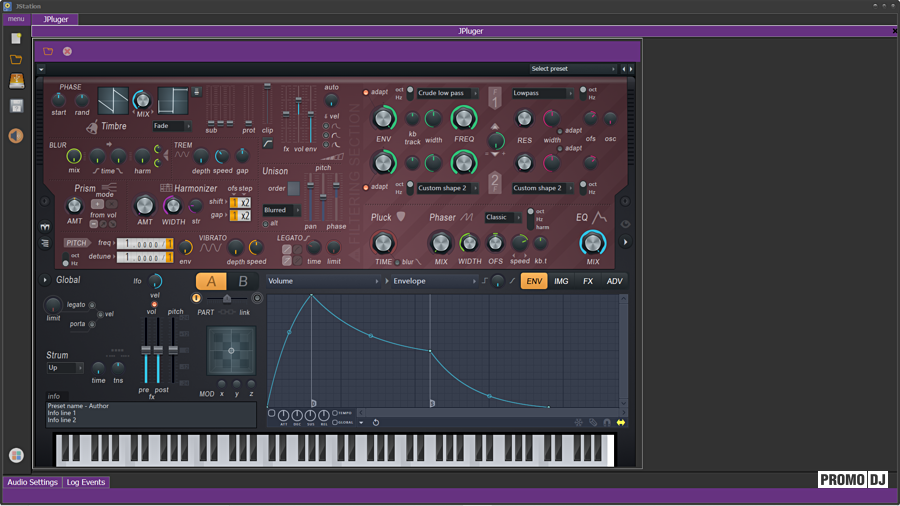This screenshot has height=506, width=900.
Task: Click the new file icon in sidebar
Action: (x=16, y=38)
